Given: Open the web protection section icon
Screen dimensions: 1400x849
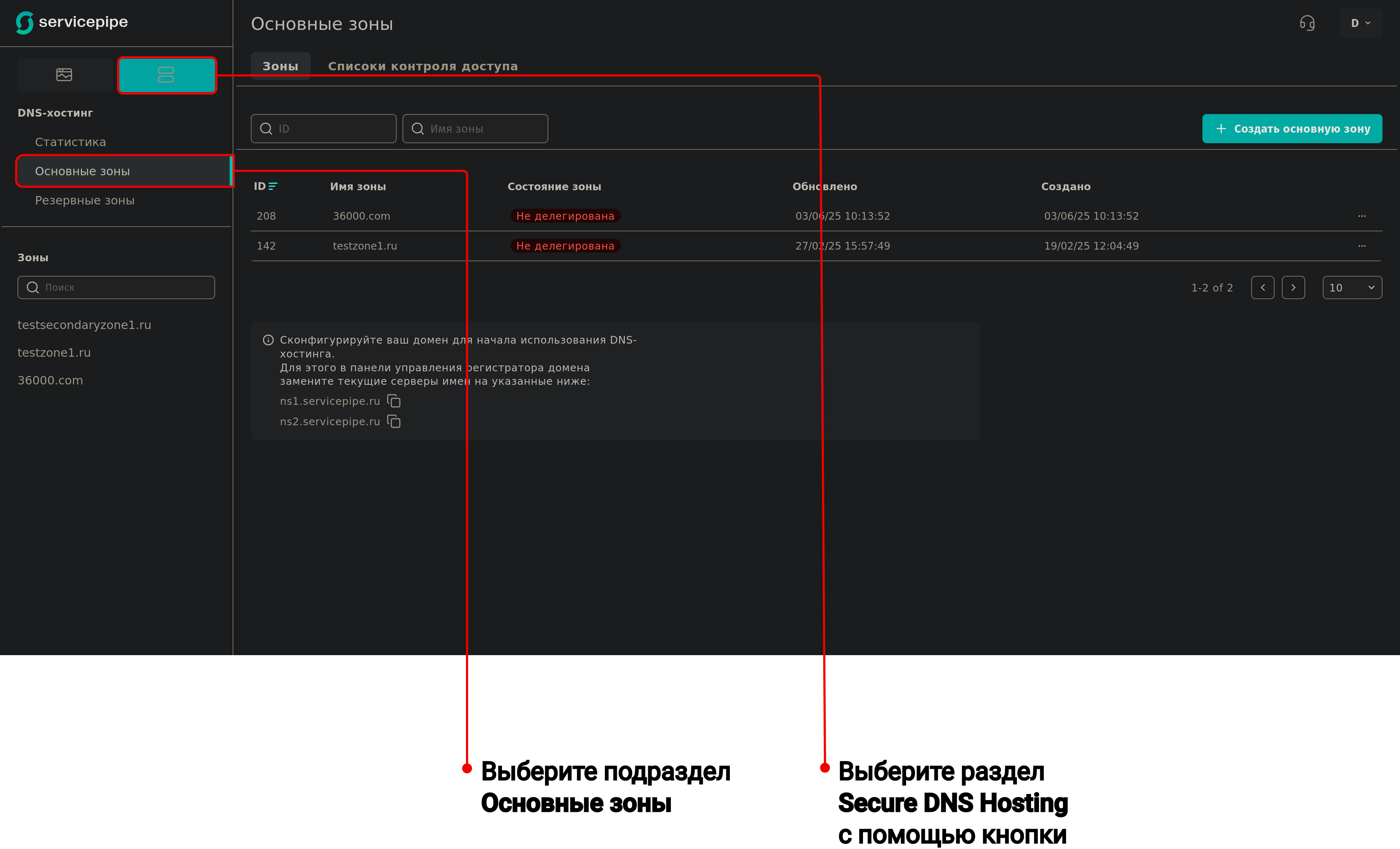Looking at the screenshot, I should [64, 74].
